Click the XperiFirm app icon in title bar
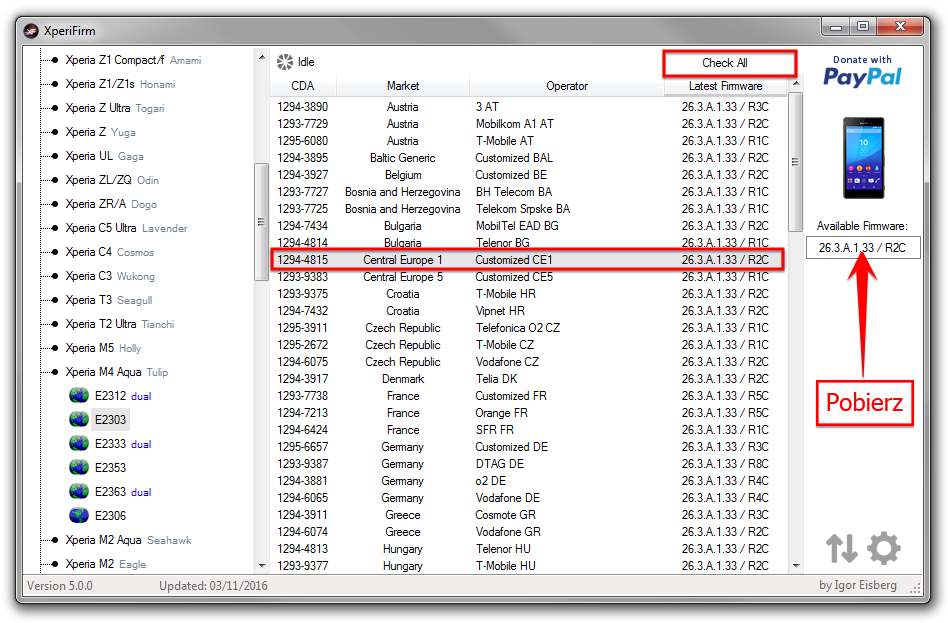This screenshot has height=623, width=948. pos(31,30)
